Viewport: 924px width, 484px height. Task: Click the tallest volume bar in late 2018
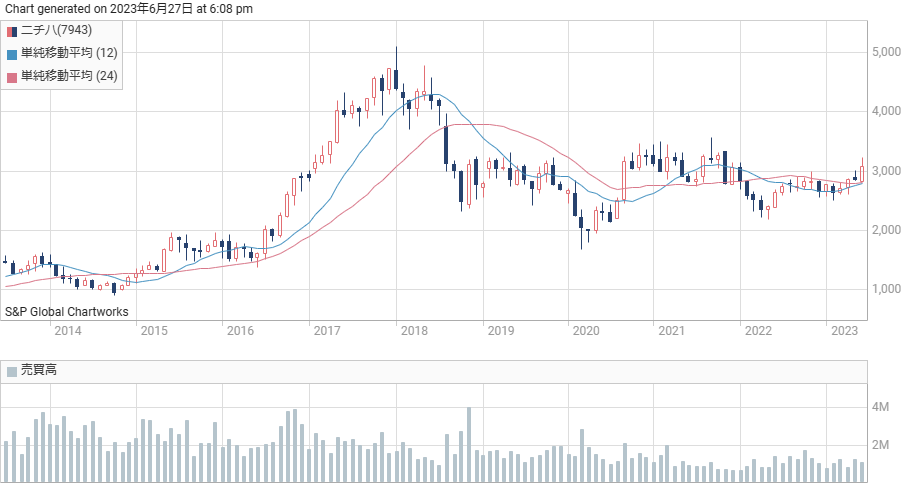pyautogui.click(x=469, y=445)
